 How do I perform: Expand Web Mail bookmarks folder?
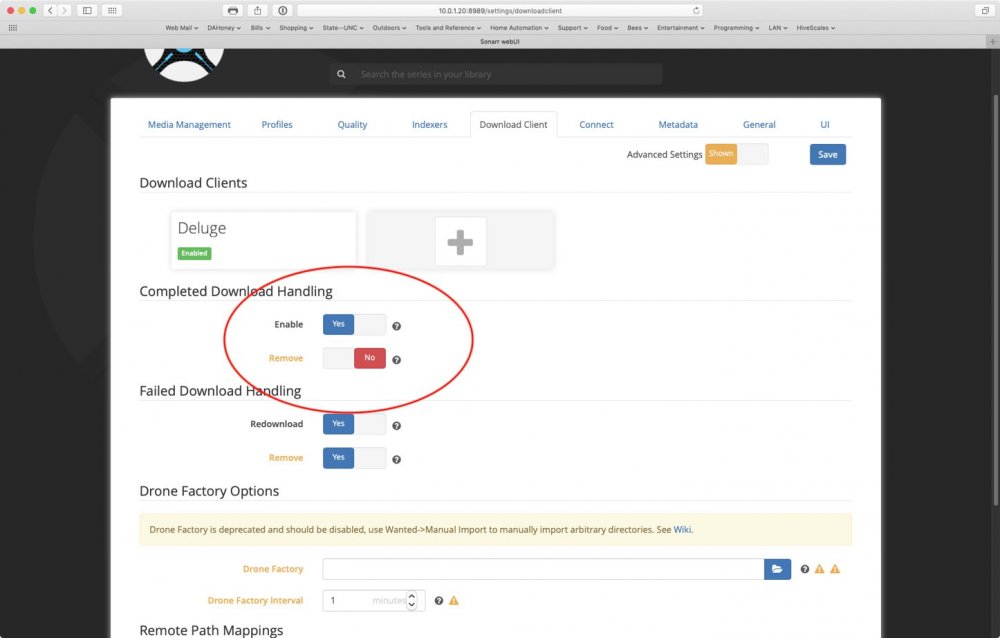(182, 28)
